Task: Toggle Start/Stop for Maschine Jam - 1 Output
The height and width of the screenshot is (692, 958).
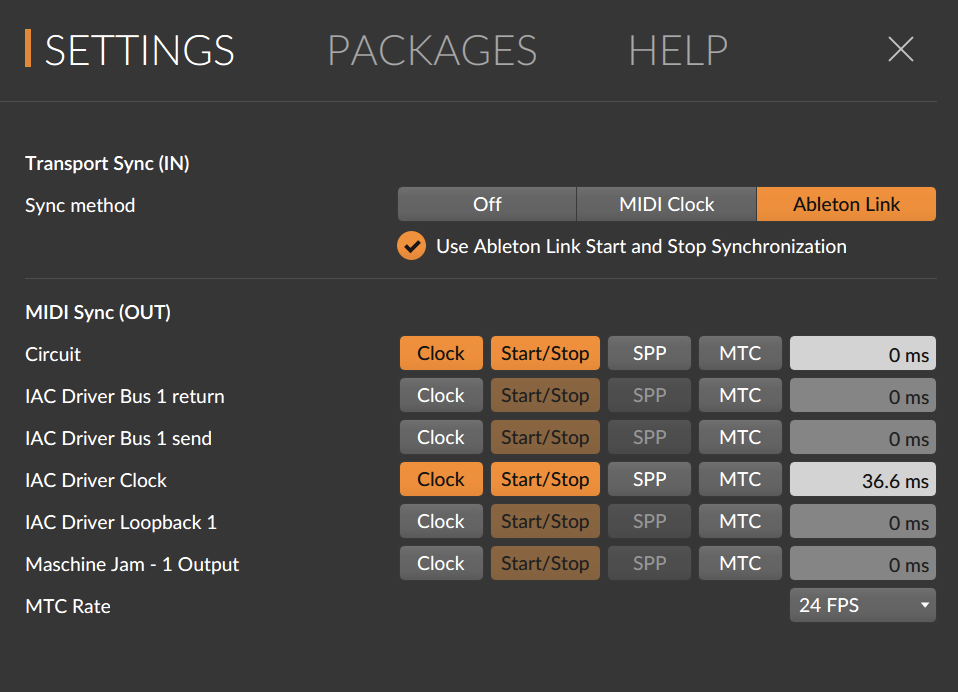Action: (x=545, y=563)
